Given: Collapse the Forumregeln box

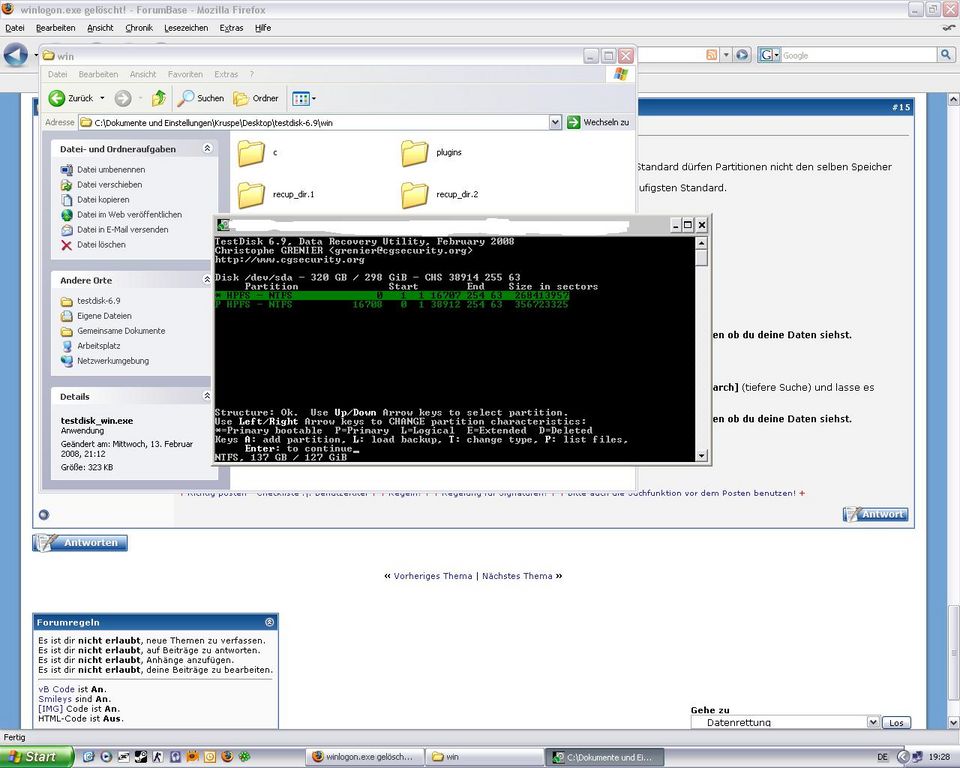Looking at the screenshot, I should [x=269, y=622].
